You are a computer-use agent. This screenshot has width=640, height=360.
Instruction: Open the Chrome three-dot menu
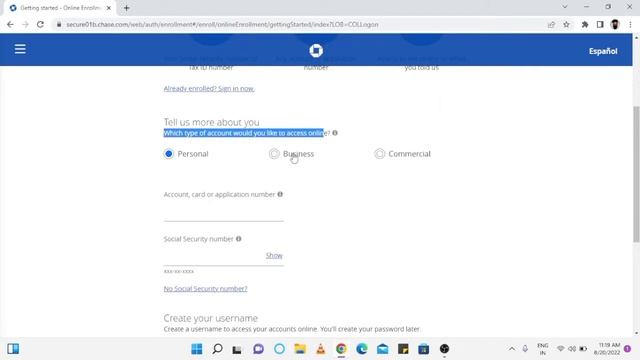coord(630,24)
